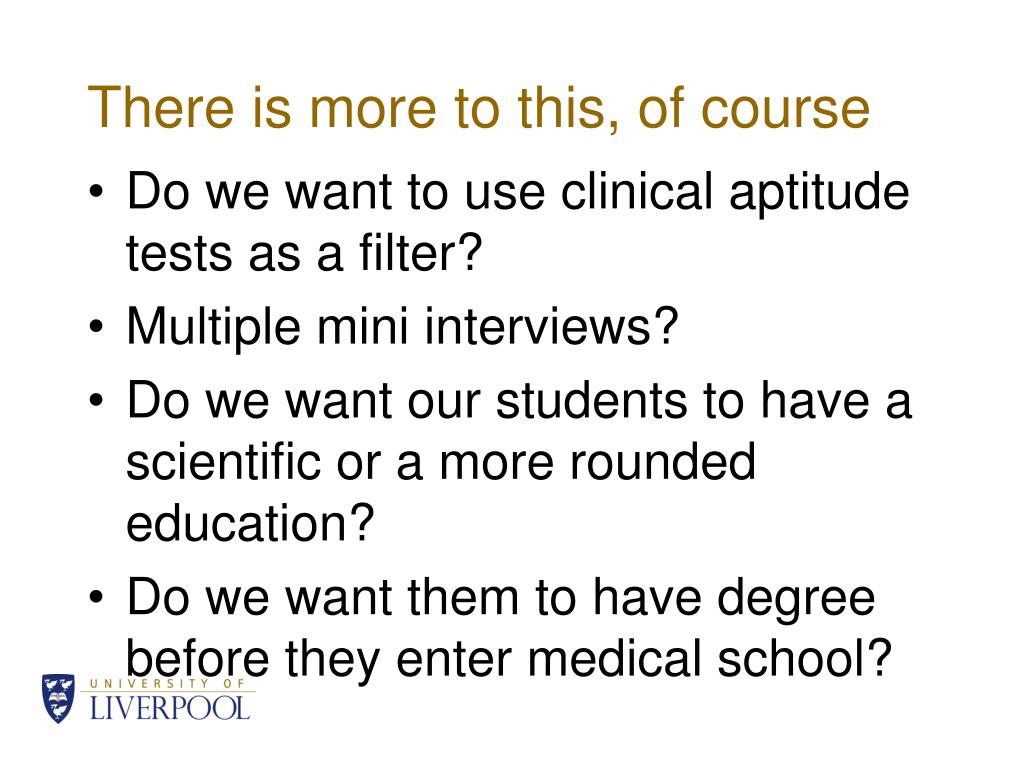Click the text 'our students to have a'
Image resolution: width=1024 pixels, height=768 pixels.
pyautogui.click(x=660, y=401)
